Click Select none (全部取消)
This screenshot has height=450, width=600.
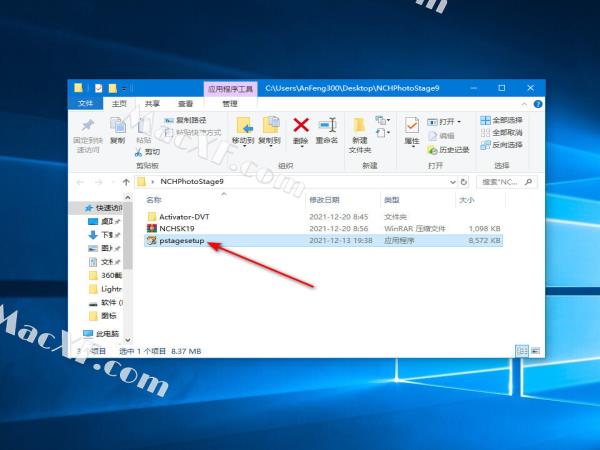point(501,132)
